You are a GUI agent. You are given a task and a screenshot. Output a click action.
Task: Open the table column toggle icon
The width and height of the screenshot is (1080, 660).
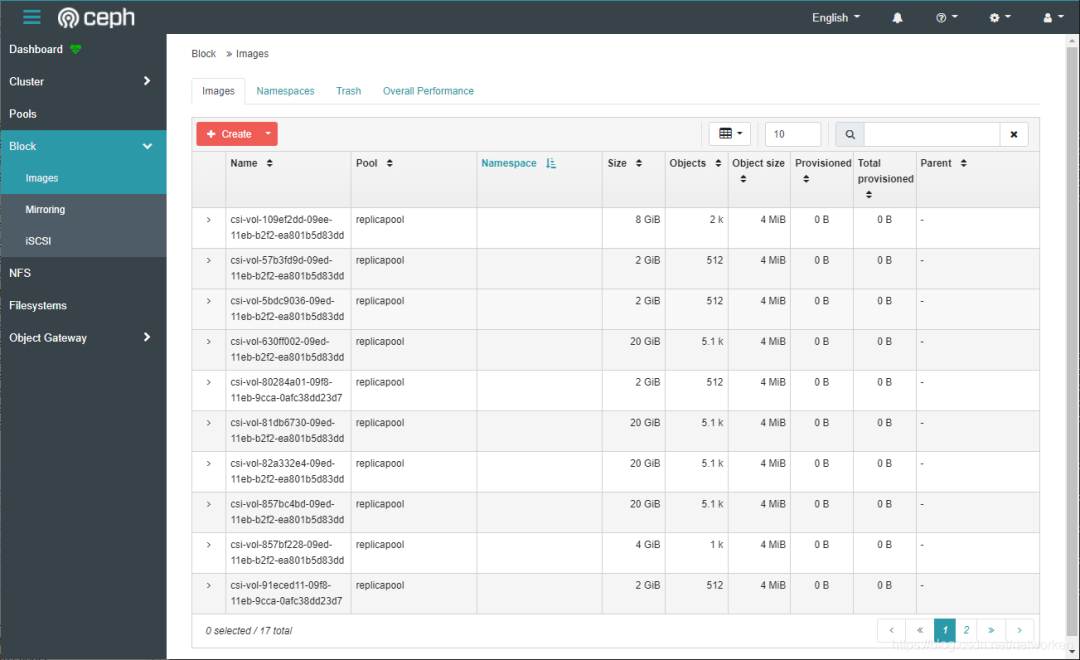pos(730,134)
